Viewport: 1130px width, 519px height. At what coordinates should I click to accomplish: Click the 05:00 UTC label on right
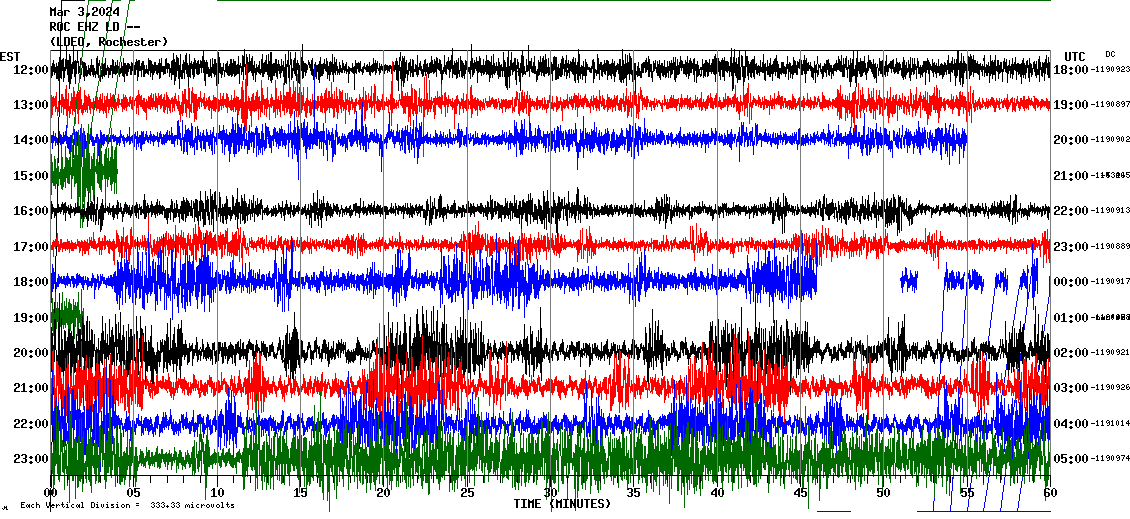(x=1070, y=459)
